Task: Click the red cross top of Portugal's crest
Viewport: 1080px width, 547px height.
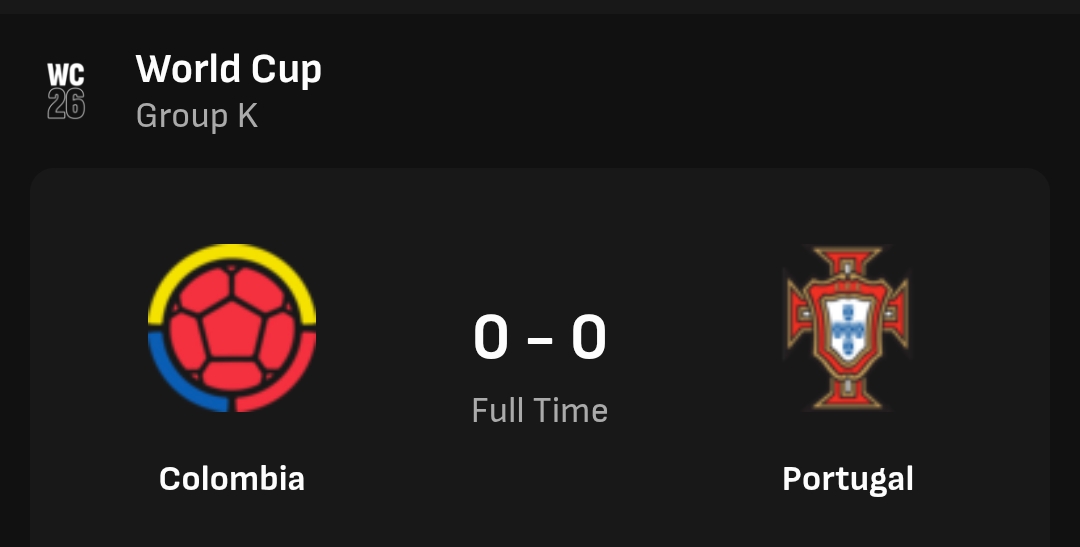Action: point(847,262)
